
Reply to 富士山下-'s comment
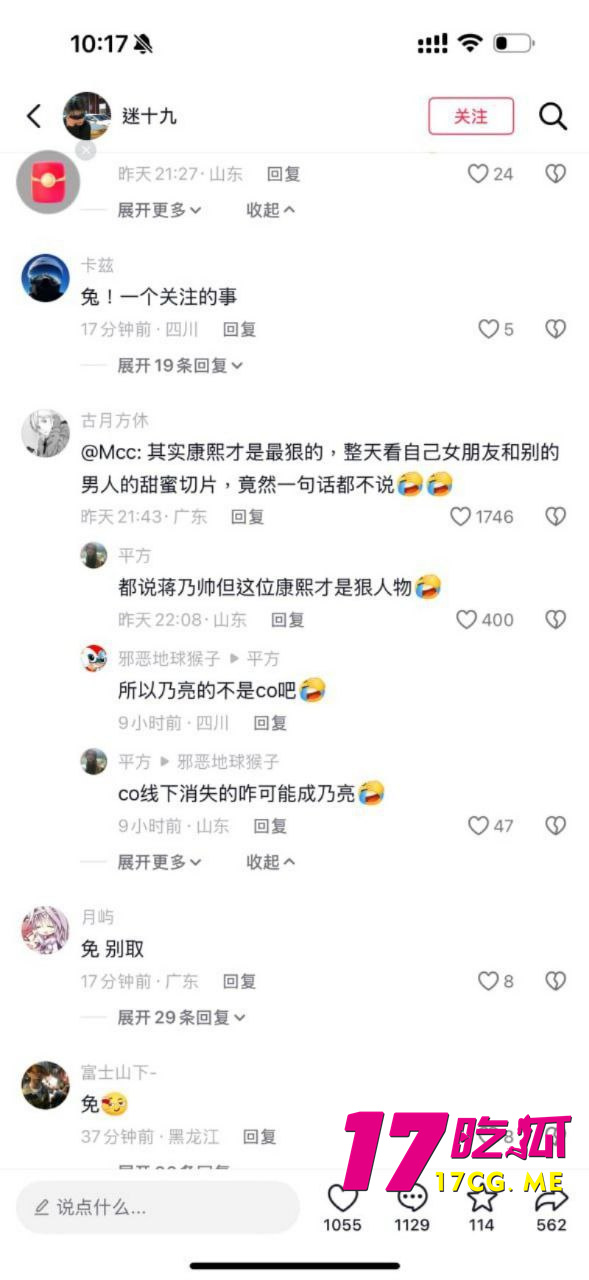[x=260, y=1137]
